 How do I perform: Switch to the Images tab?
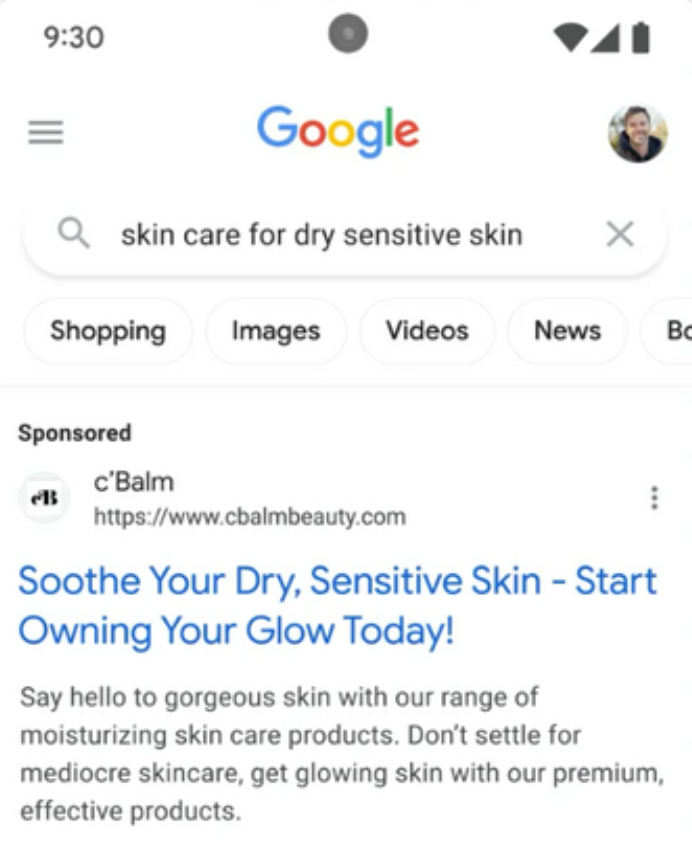pos(276,331)
